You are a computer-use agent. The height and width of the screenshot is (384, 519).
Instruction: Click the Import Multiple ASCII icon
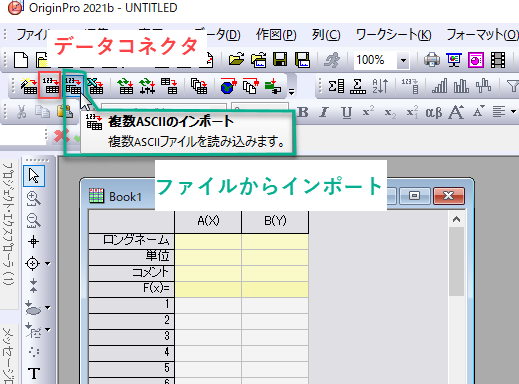click(x=73, y=86)
